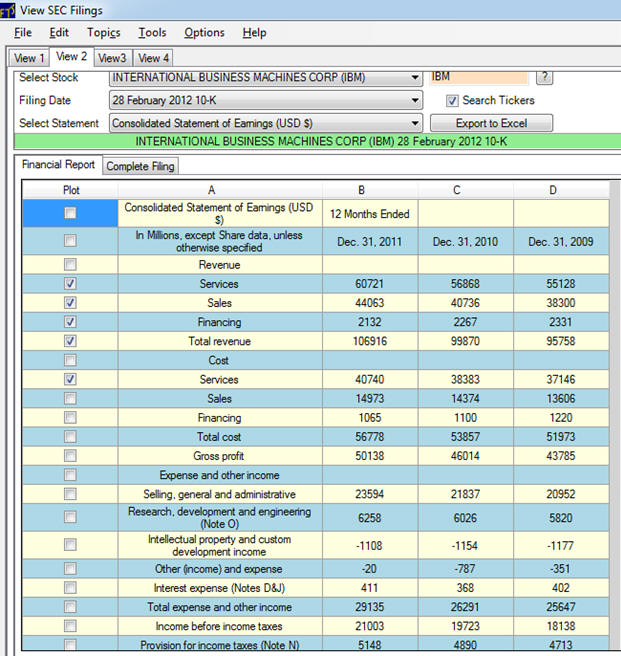
Task: Uncheck Plot for Revenue Services row
Action: (x=70, y=284)
